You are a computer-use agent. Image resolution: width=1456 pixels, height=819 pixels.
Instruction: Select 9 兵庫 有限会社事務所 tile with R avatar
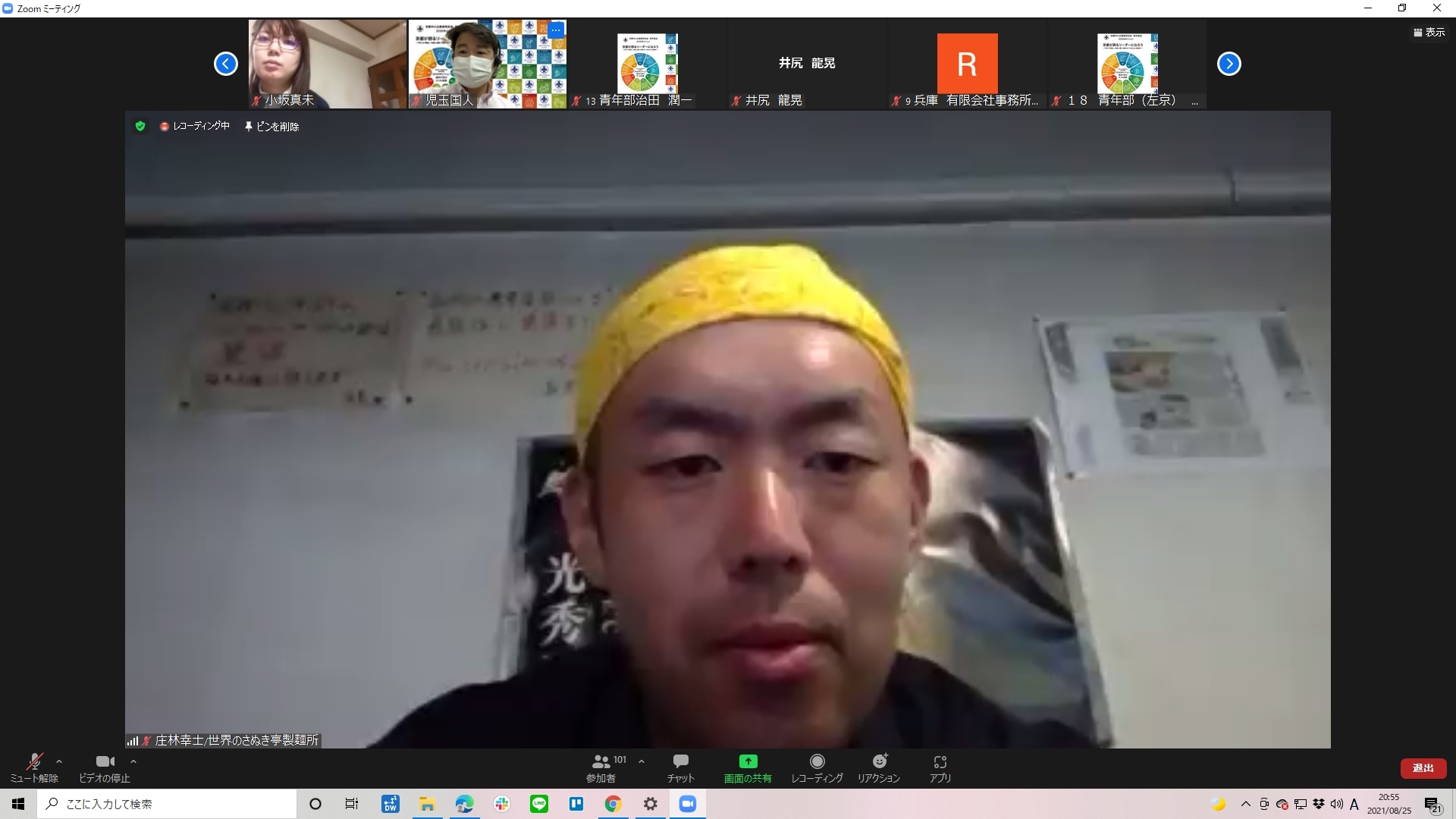pos(968,64)
